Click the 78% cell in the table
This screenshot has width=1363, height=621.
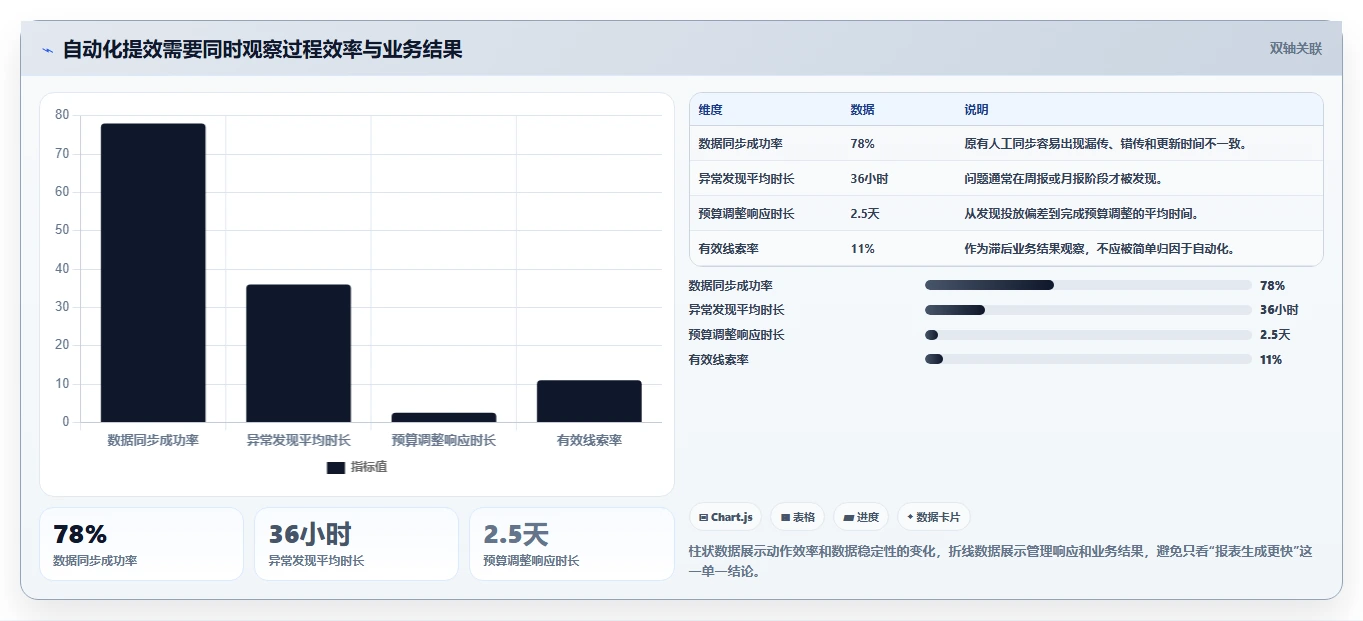pyautogui.click(x=862, y=144)
